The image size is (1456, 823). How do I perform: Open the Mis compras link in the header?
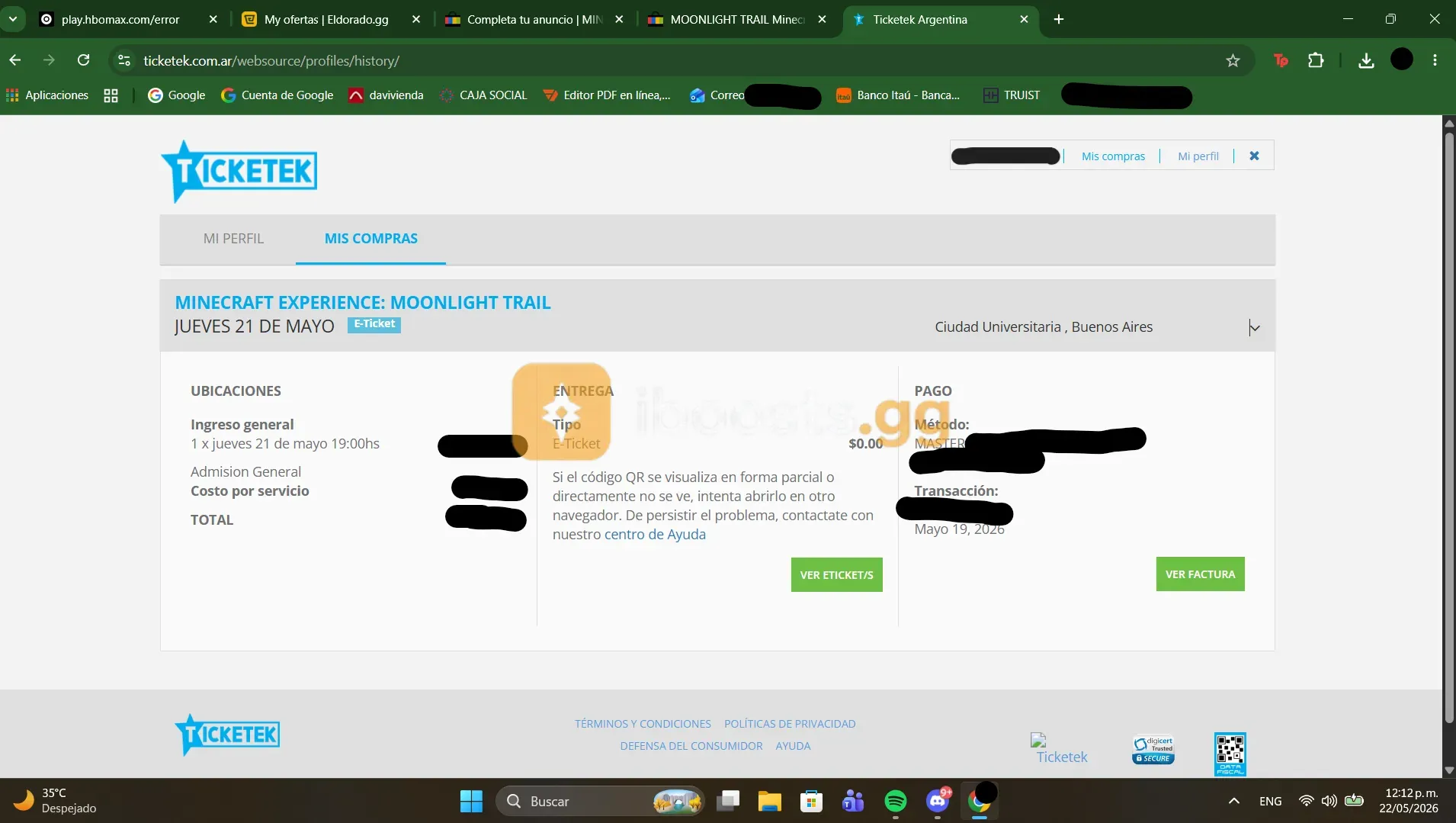point(1113,156)
